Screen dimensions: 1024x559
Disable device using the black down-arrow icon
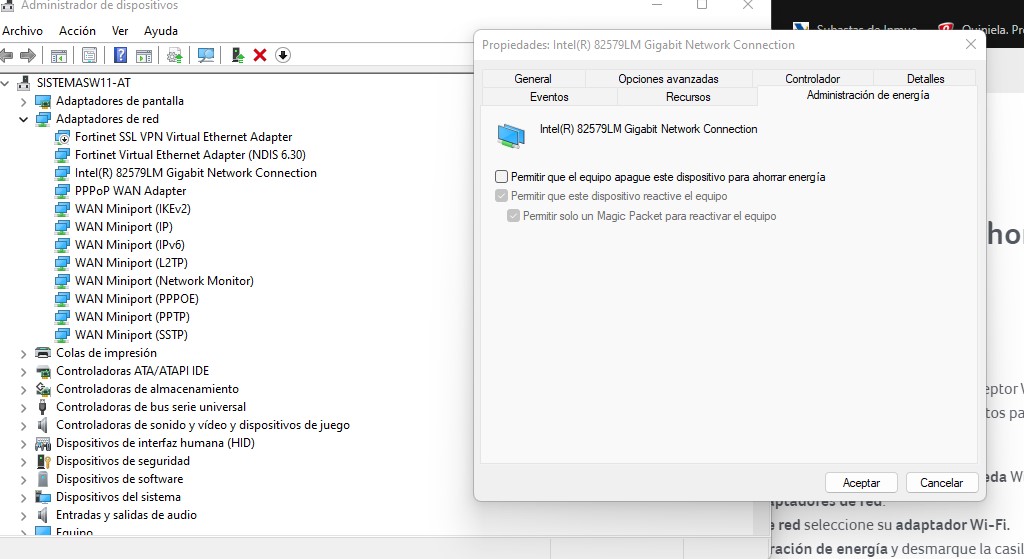283,56
